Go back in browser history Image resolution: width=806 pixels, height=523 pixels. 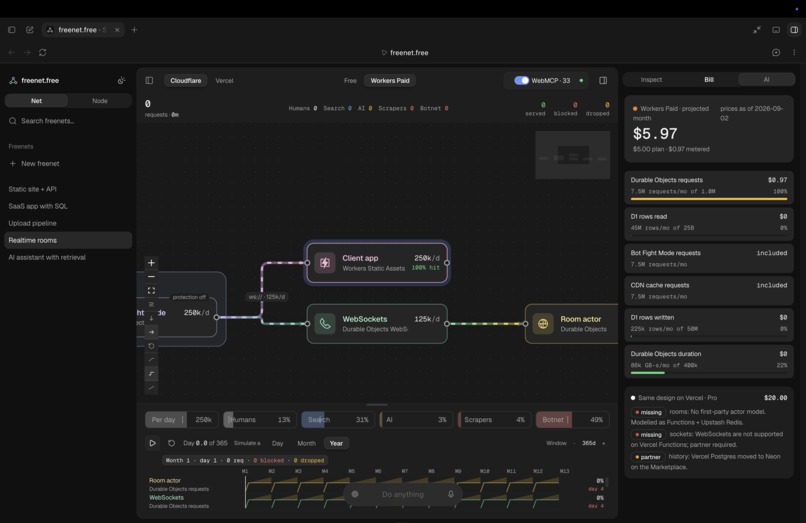[x=12, y=52]
